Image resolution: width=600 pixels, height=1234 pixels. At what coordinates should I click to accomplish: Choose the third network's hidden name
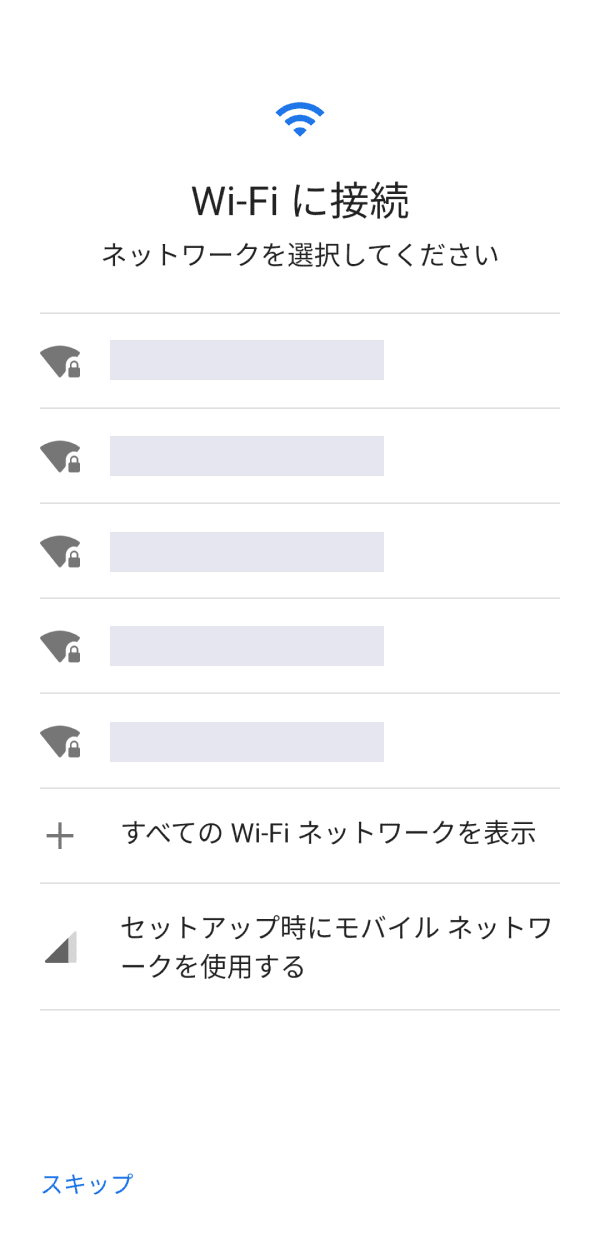pyautogui.click(x=247, y=551)
